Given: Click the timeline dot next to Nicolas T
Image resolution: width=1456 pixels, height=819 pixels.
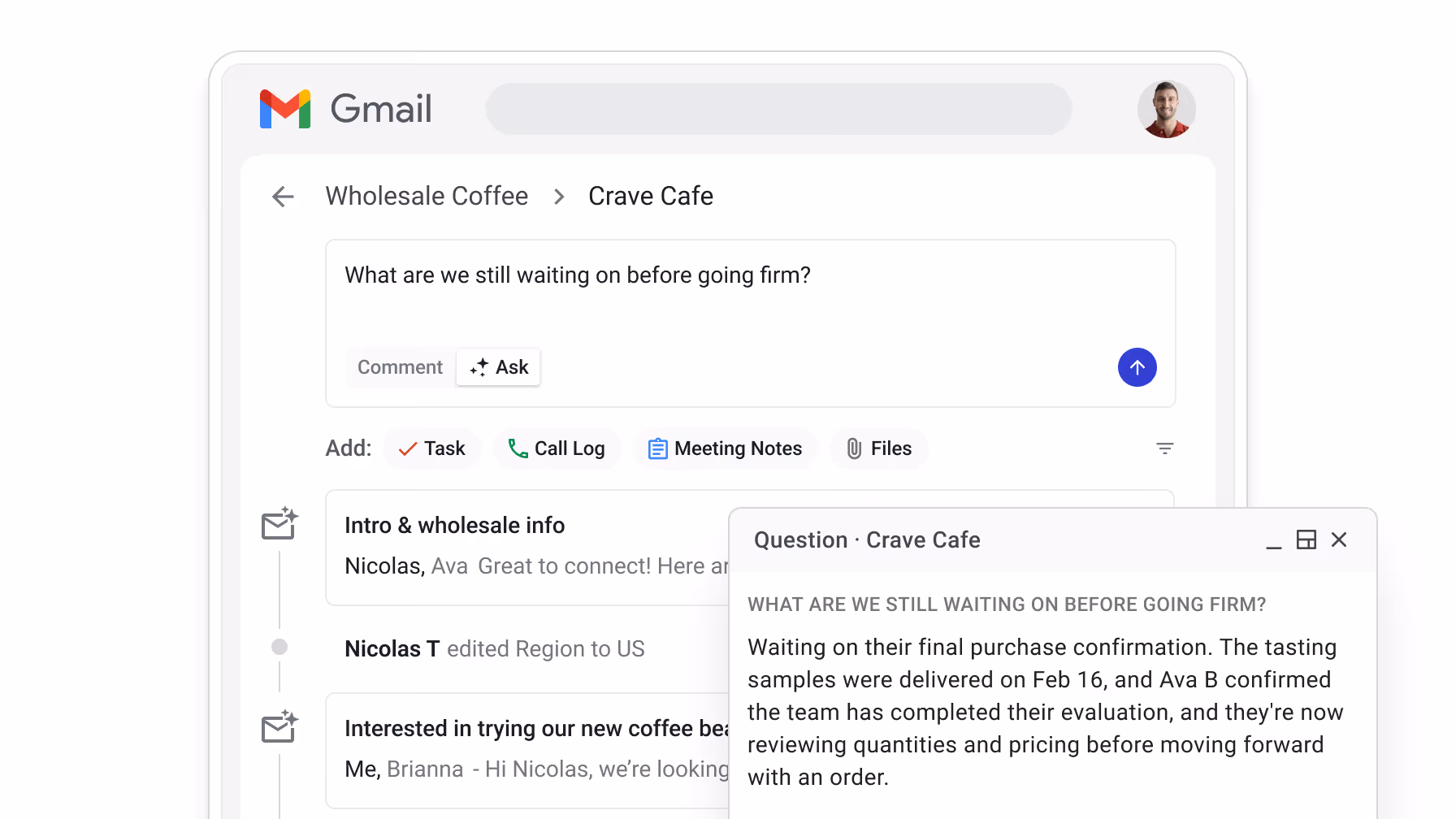Looking at the screenshot, I should tap(279, 647).
